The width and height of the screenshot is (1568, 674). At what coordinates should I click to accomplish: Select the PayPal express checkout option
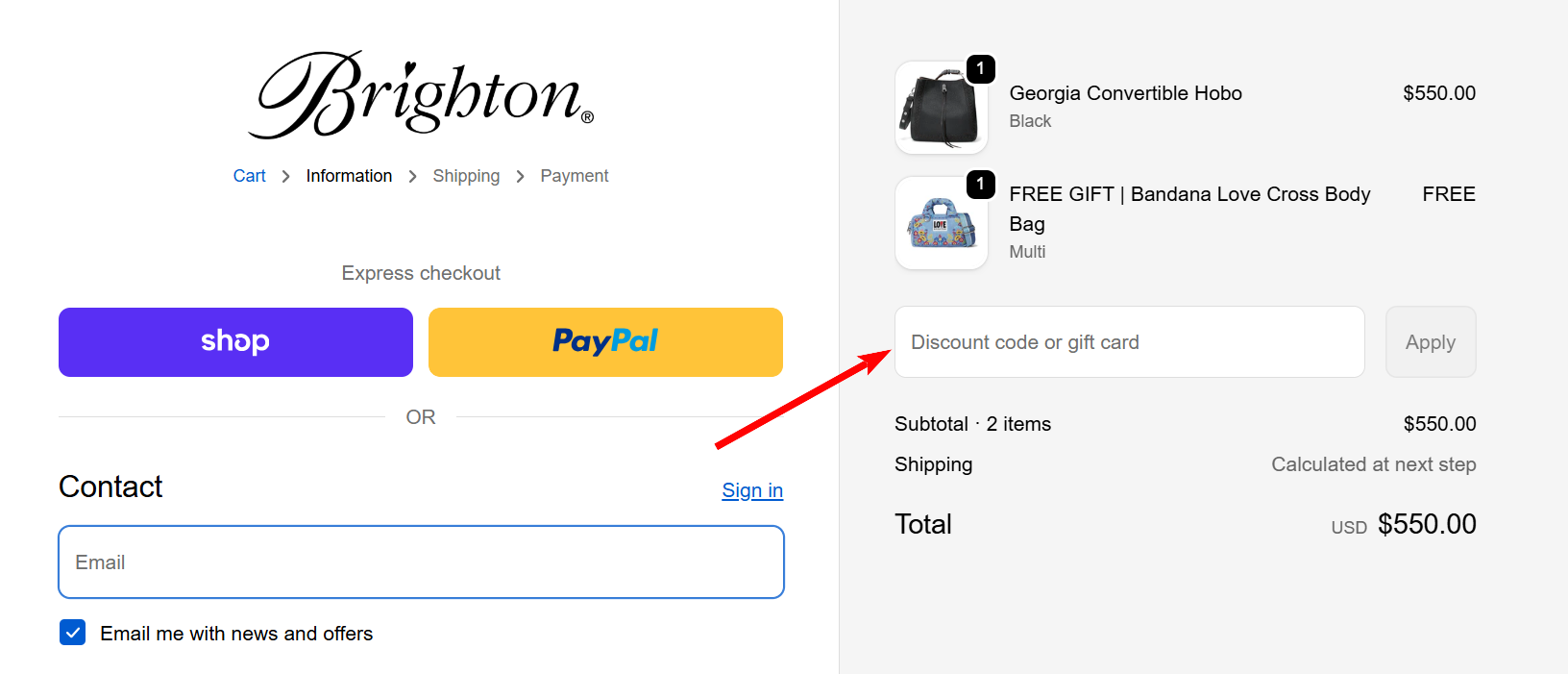click(604, 341)
